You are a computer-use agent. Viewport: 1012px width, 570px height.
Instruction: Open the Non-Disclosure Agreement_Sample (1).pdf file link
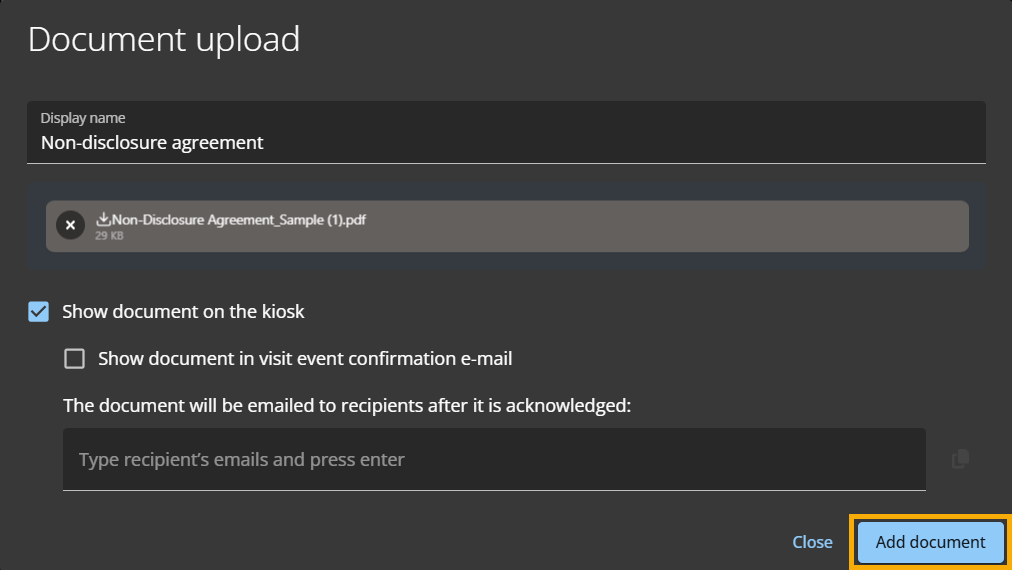tap(240, 219)
